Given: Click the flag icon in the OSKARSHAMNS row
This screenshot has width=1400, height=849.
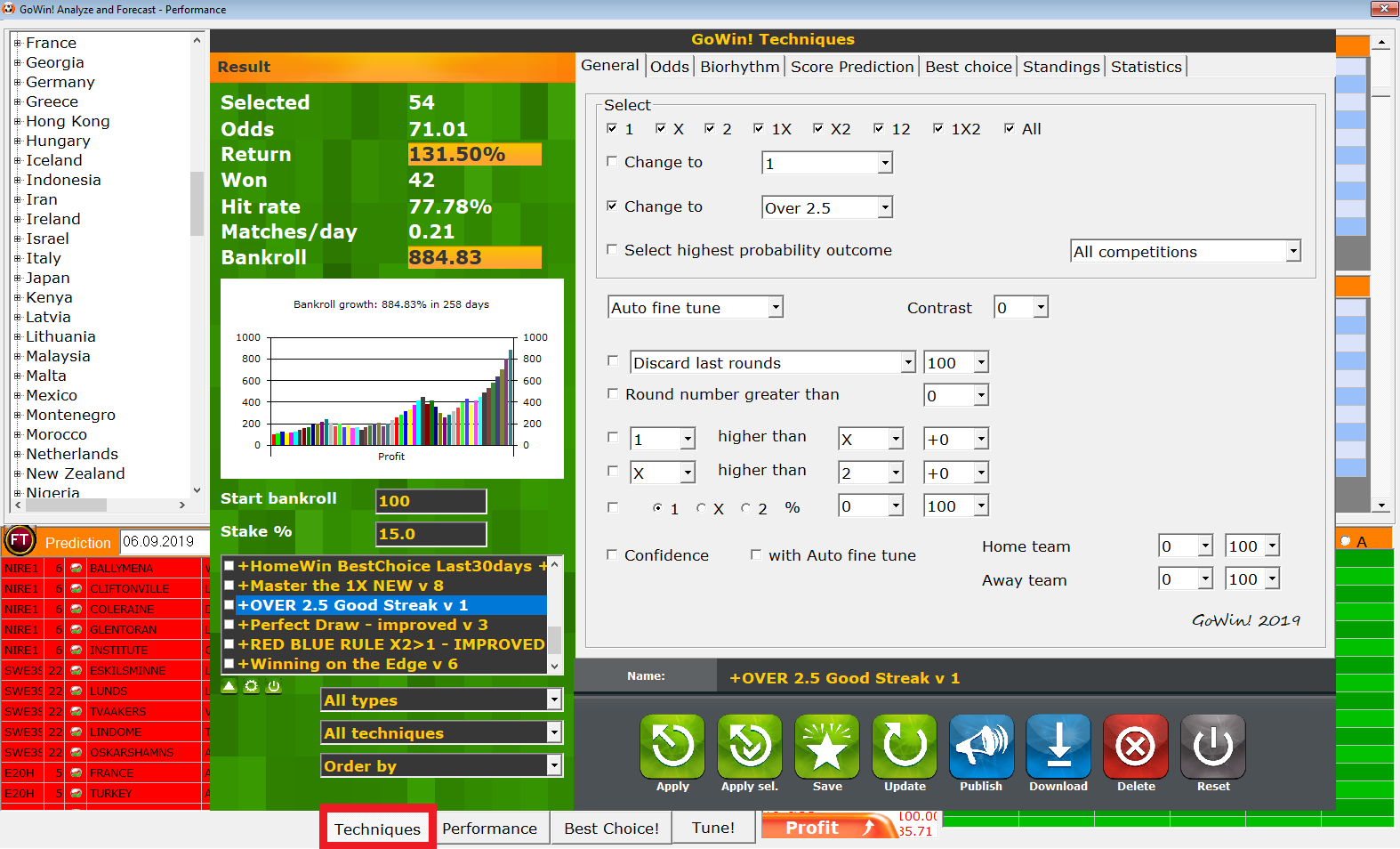Looking at the screenshot, I should (x=76, y=753).
